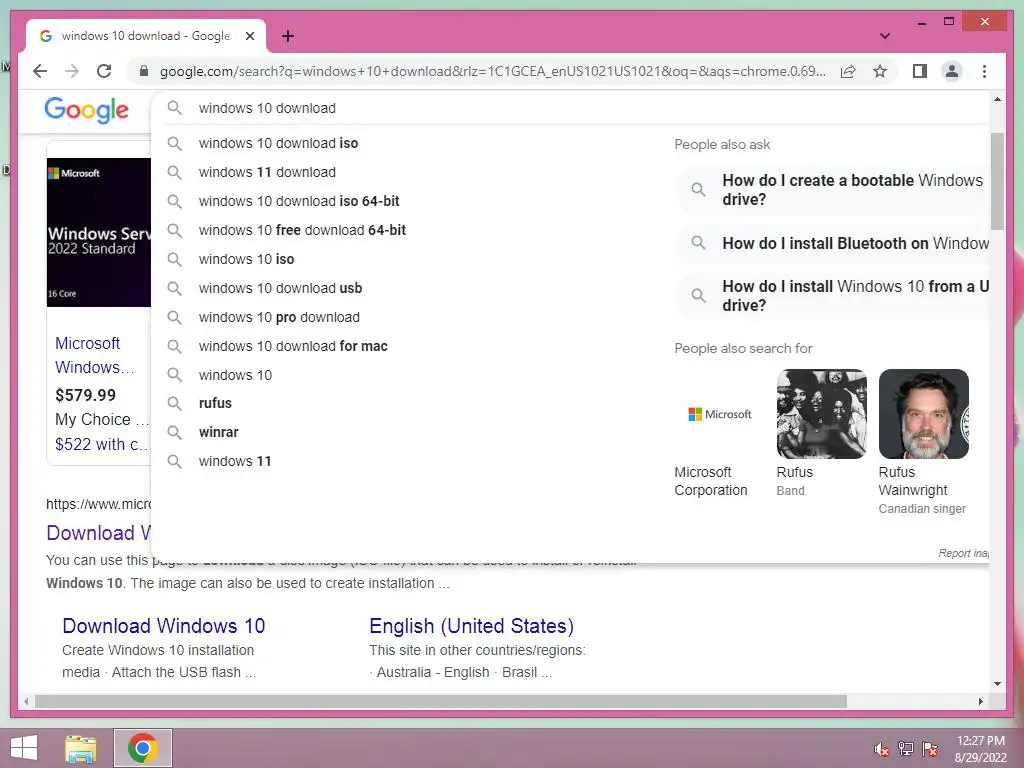This screenshot has height=768, width=1024.
Task: Reload the Google search page
Action: [104, 71]
